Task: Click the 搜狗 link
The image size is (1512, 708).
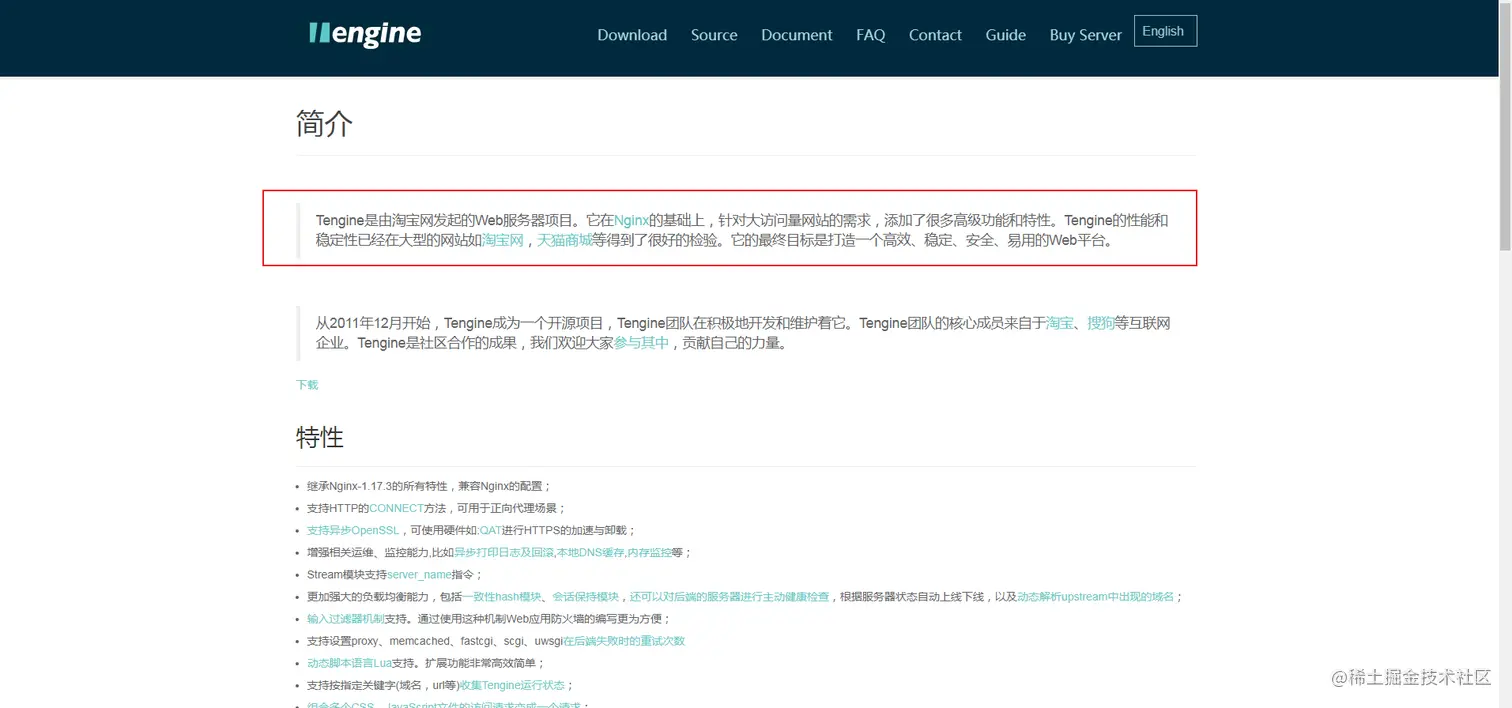Action: point(1101,323)
